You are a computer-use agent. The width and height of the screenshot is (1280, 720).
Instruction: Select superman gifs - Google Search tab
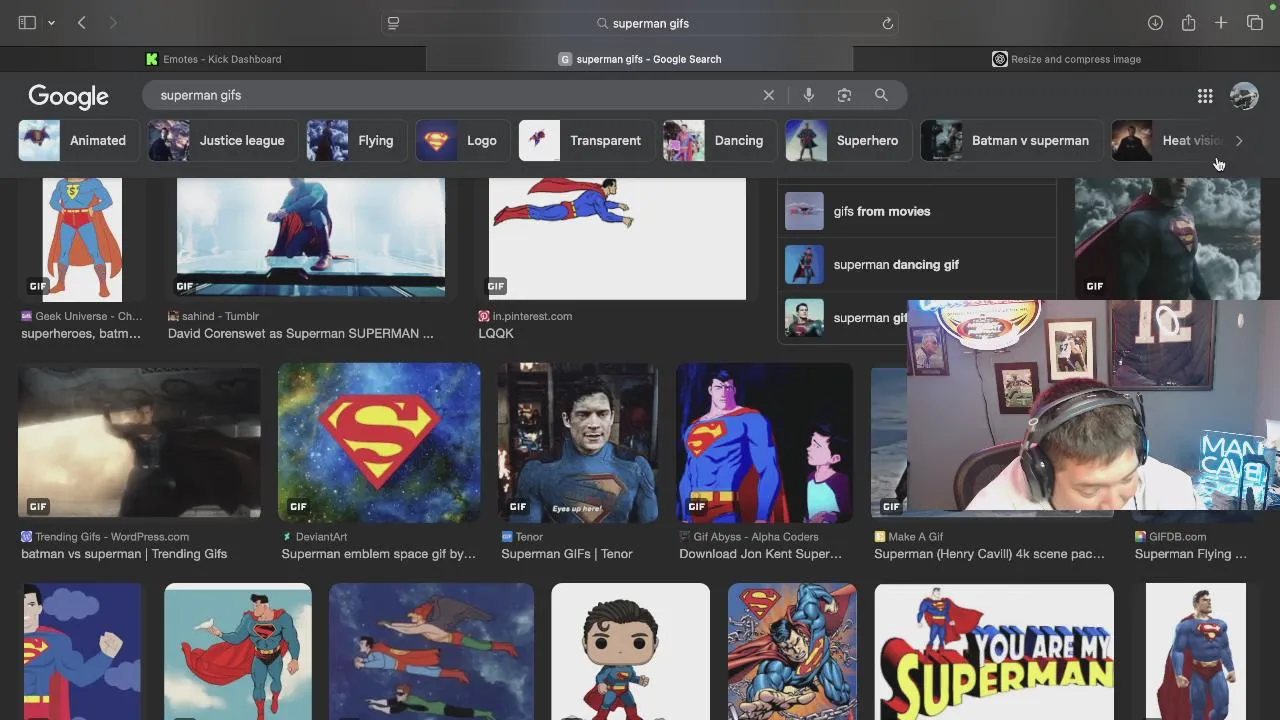click(640, 59)
